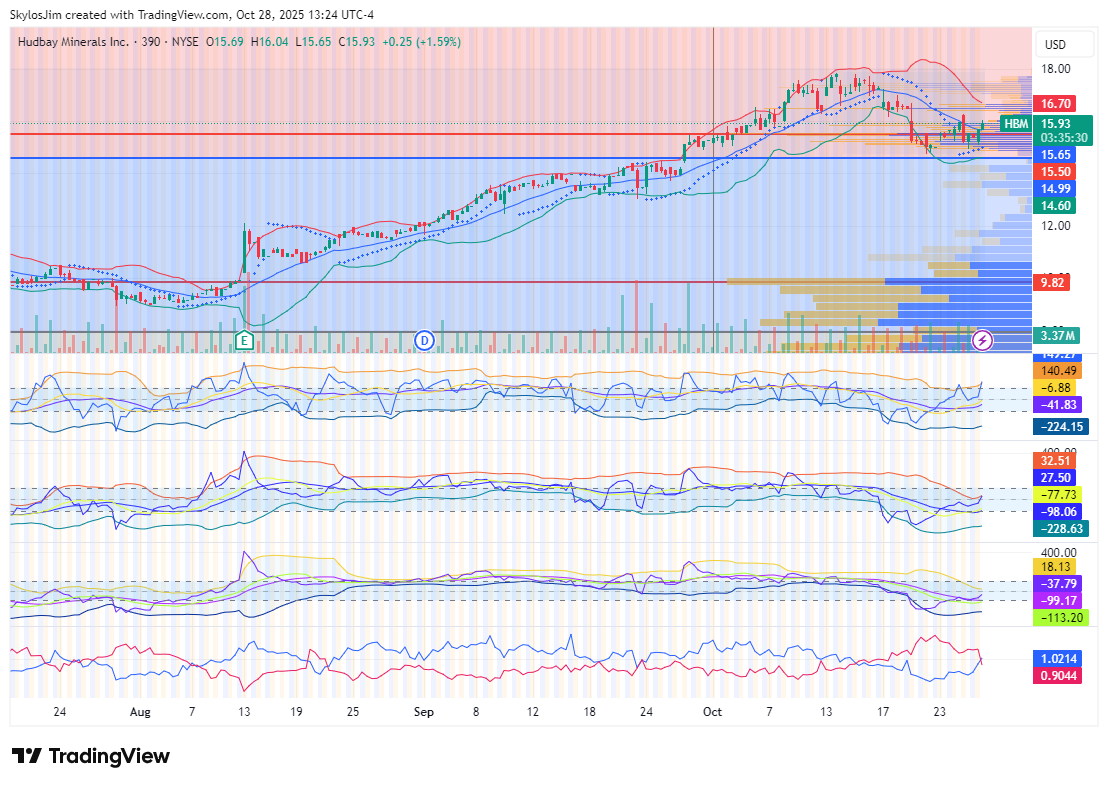This screenshot has height=786, width=1108.
Task: Click the open value O15.69
Action: [x=225, y=42]
